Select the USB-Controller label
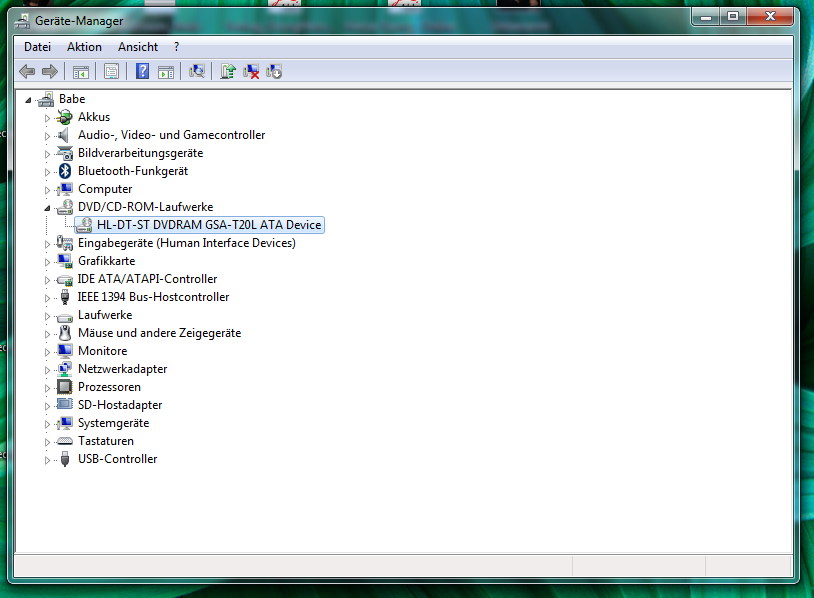This screenshot has height=598, width=814. click(117, 459)
